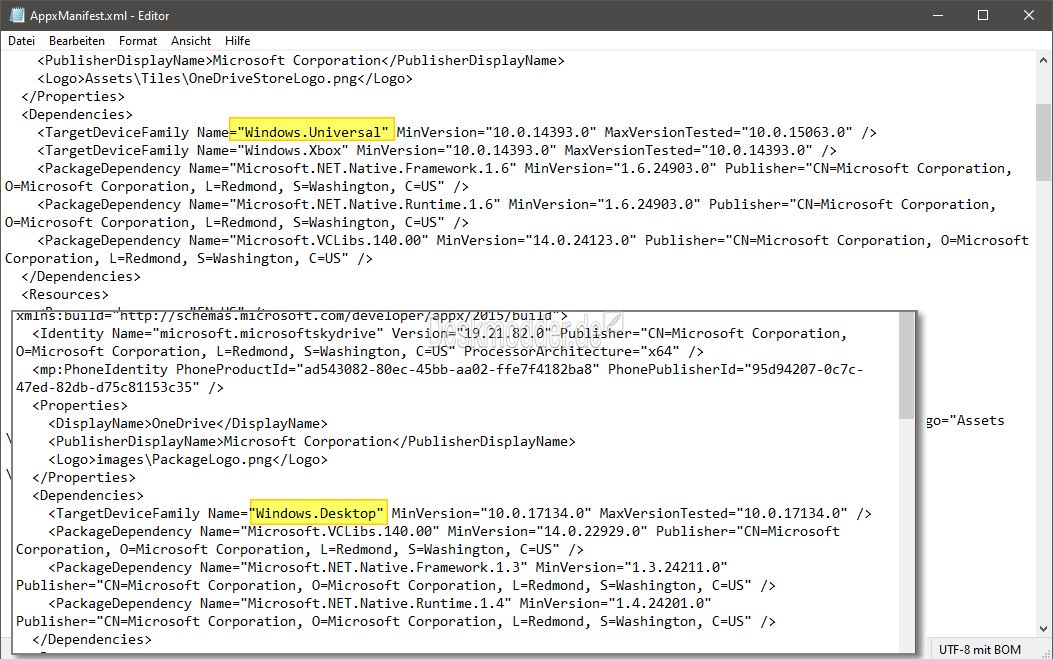Open the Format menu
This screenshot has height=659, width=1053.
tap(138, 41)
